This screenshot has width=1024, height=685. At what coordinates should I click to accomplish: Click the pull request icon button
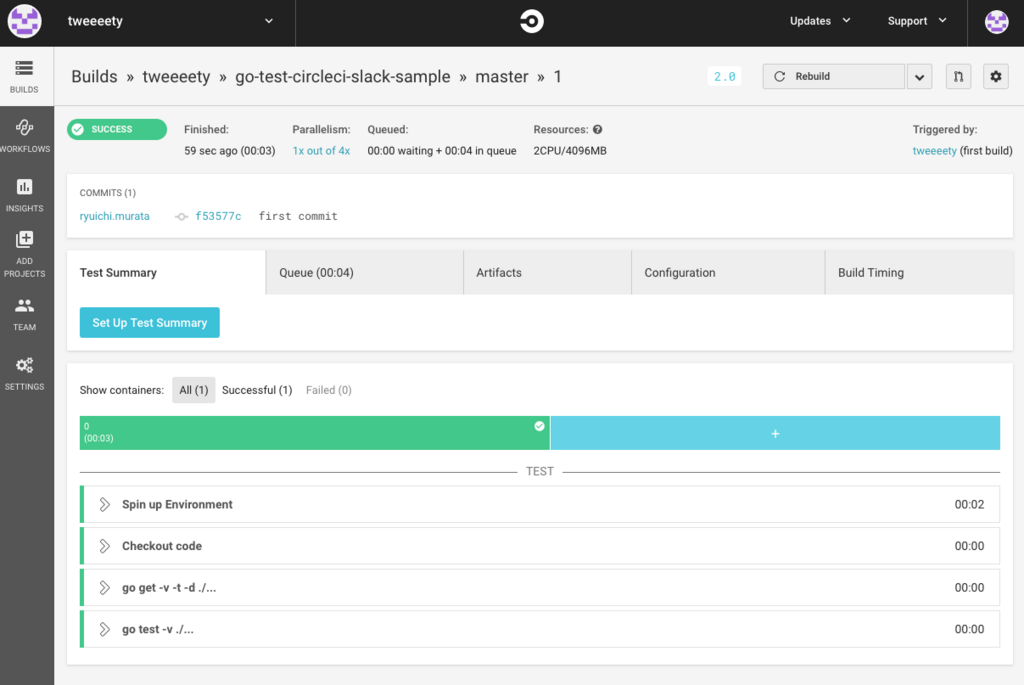pos(958,76)
